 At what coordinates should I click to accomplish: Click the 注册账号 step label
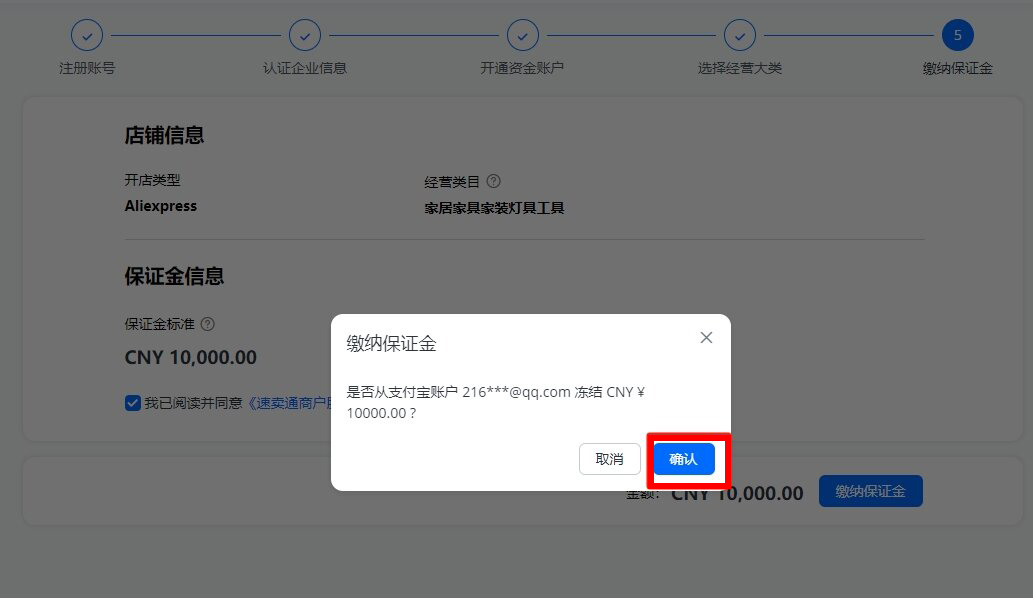click(x=87, y=68)
